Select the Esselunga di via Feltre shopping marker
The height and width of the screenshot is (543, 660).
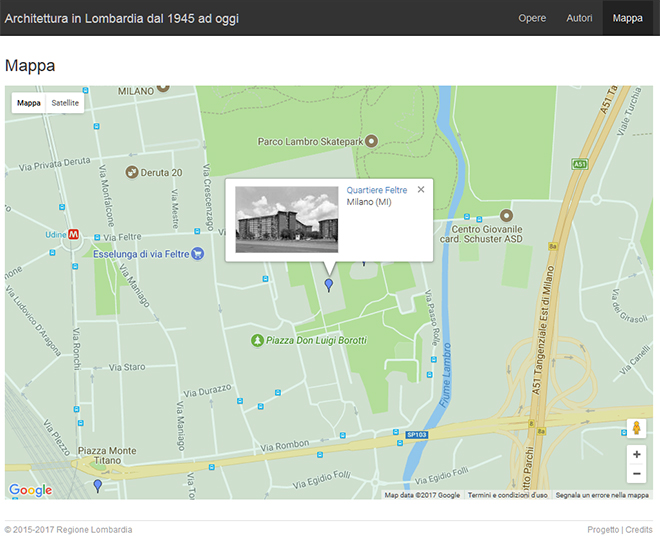click(198, 254)
